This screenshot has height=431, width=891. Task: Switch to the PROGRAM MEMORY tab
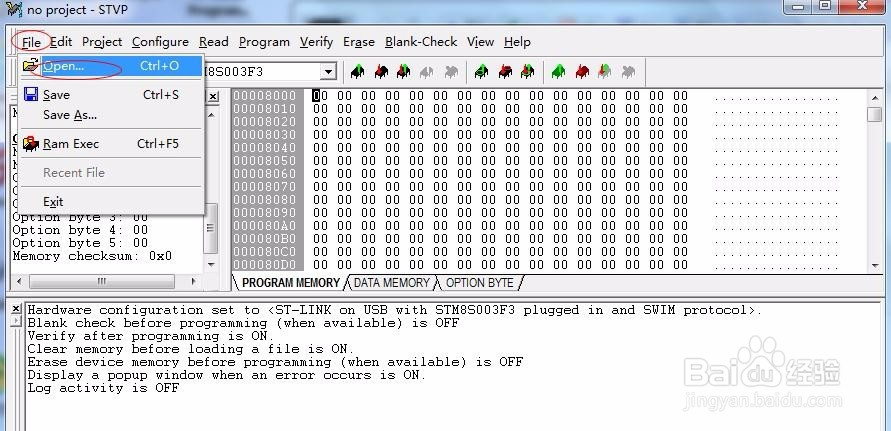pyautogui.click(x=290, y=283)
